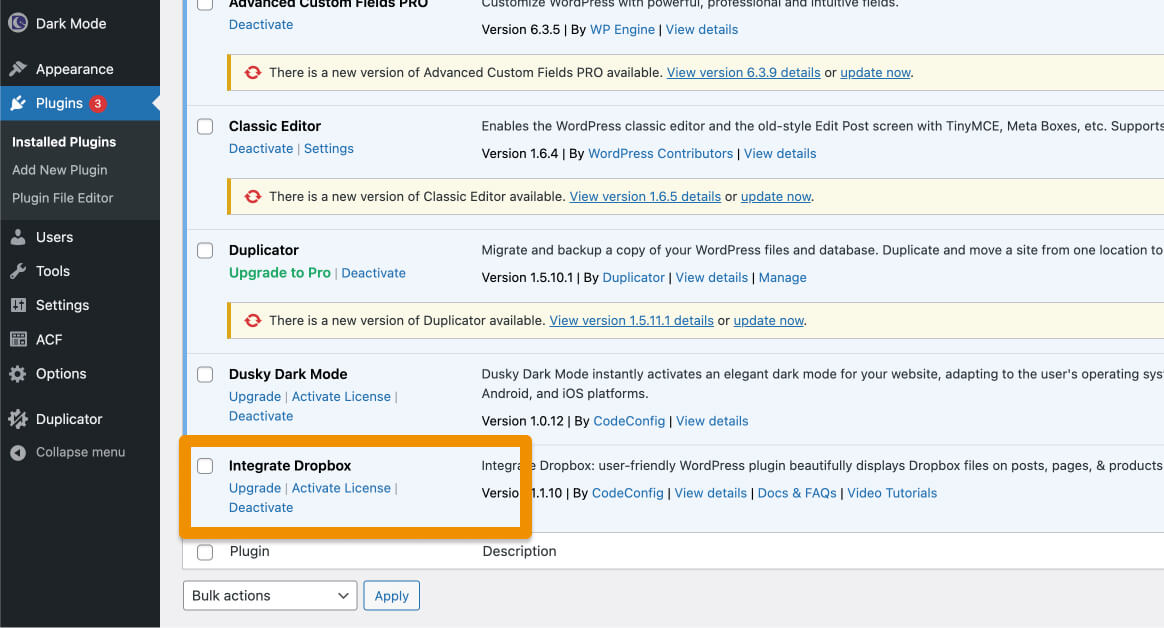This screenshot has width=1164, height=628.
Task: Open Plugin File Editor submenu
Action: [x=62, y=198]
